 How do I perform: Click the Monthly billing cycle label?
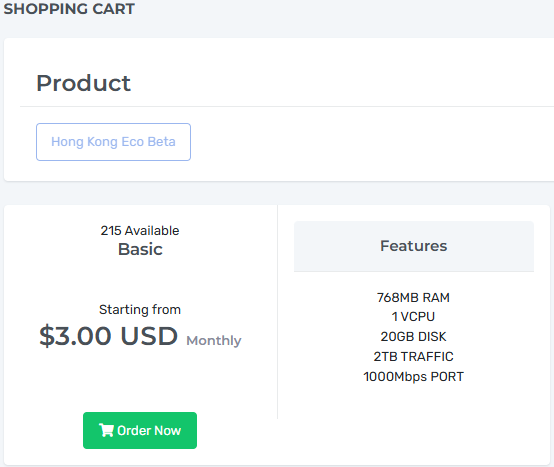click(x=214, y=341)
